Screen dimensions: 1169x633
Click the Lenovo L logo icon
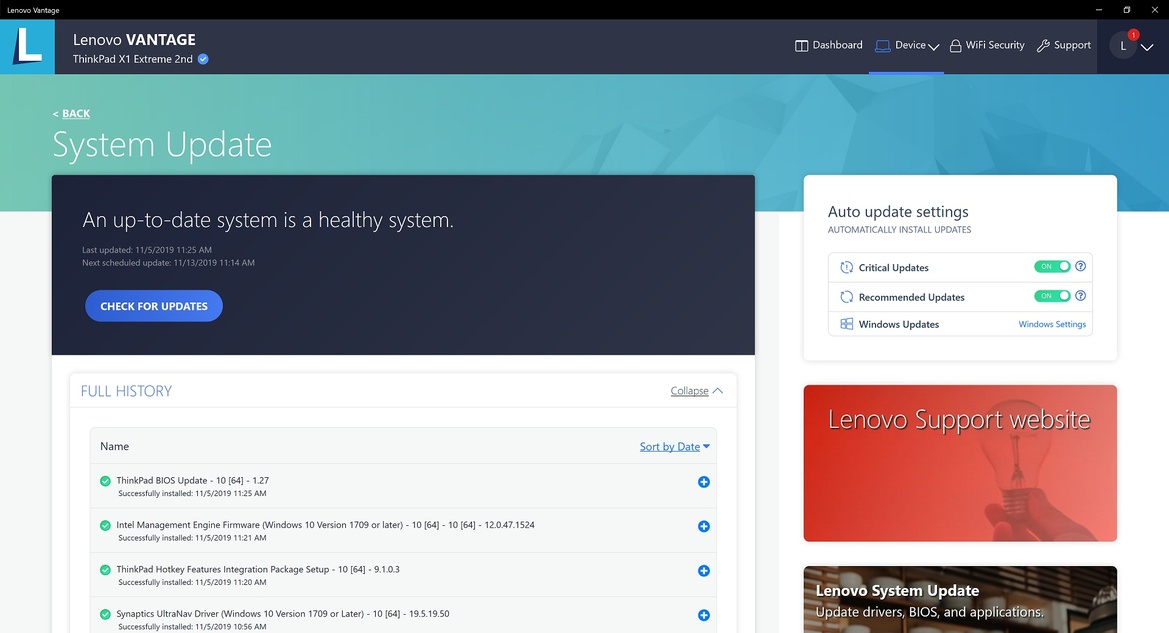[28, 46]
